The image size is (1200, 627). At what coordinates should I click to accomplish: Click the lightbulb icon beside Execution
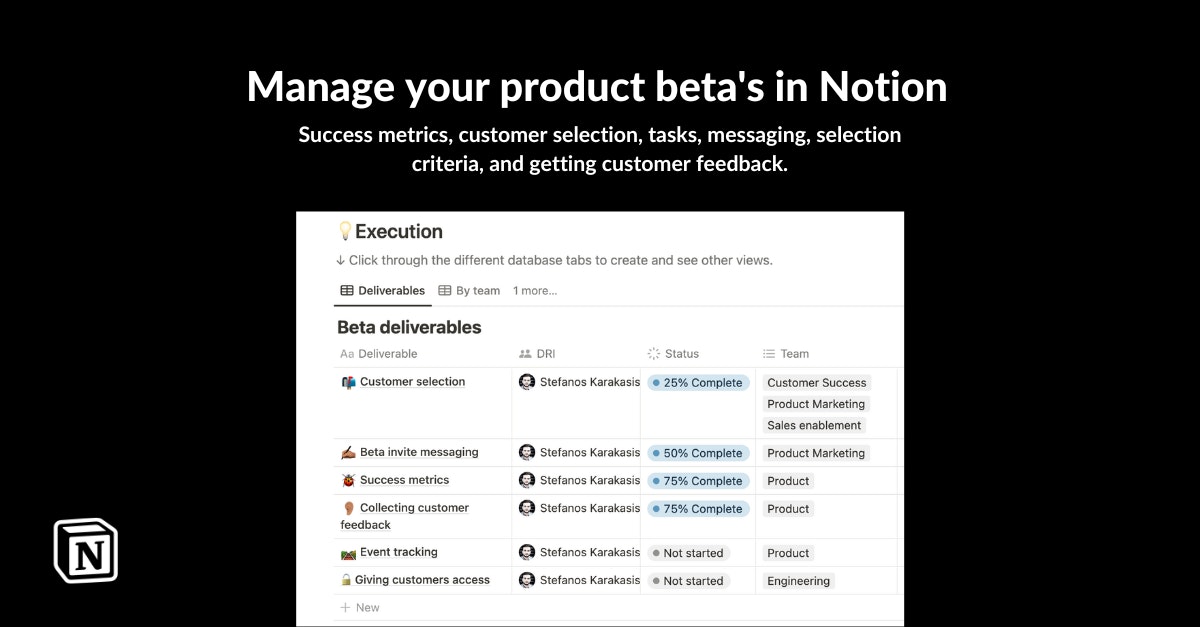click(x=345, y=231)
